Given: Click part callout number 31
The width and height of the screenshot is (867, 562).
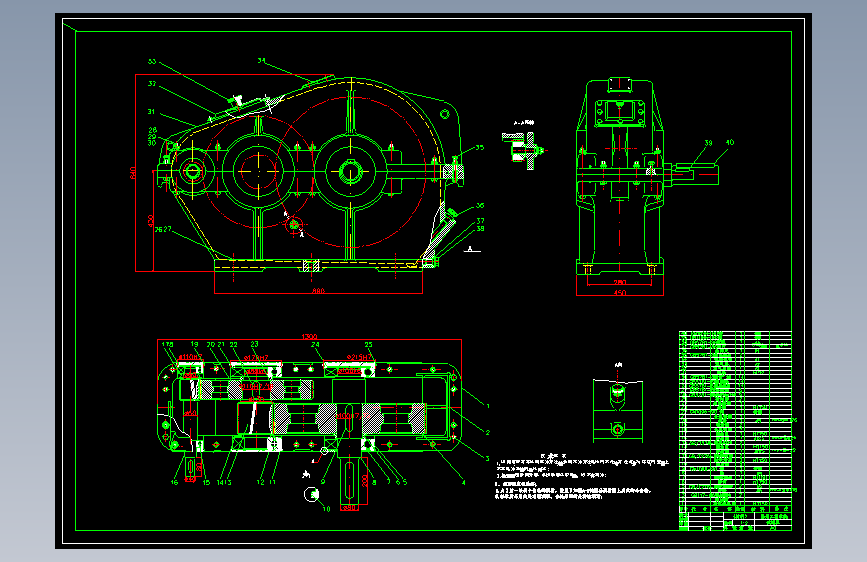Looking at the screenshot, I should (x=151, y=112).
